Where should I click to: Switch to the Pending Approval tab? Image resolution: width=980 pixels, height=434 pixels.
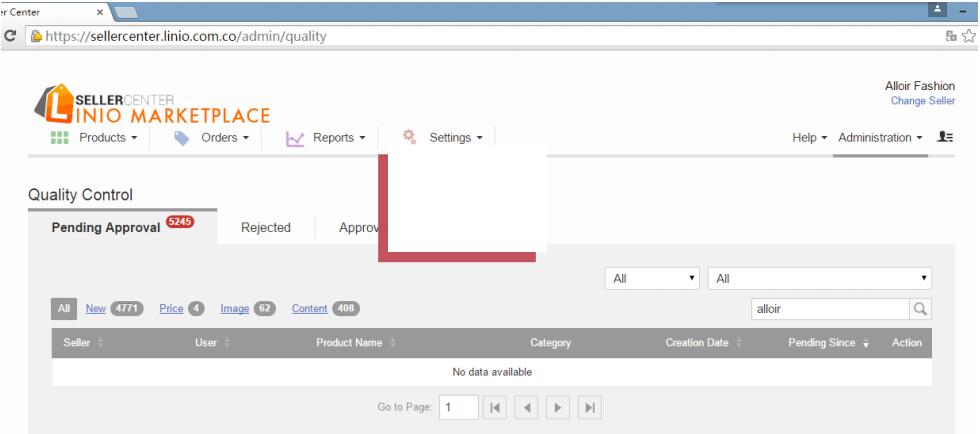(x=122, y=227)
